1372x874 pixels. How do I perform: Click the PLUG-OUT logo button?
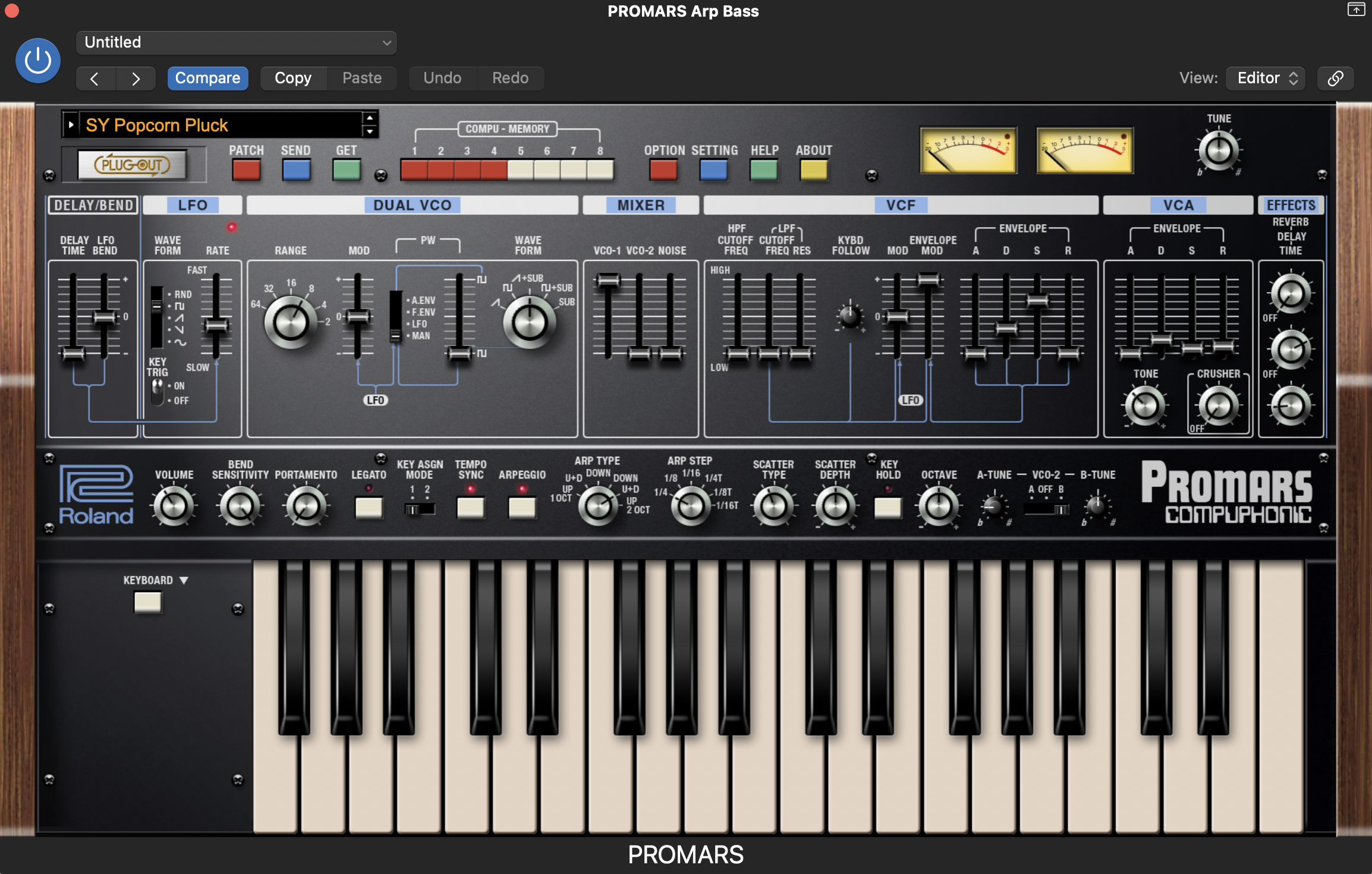point(133,165)
